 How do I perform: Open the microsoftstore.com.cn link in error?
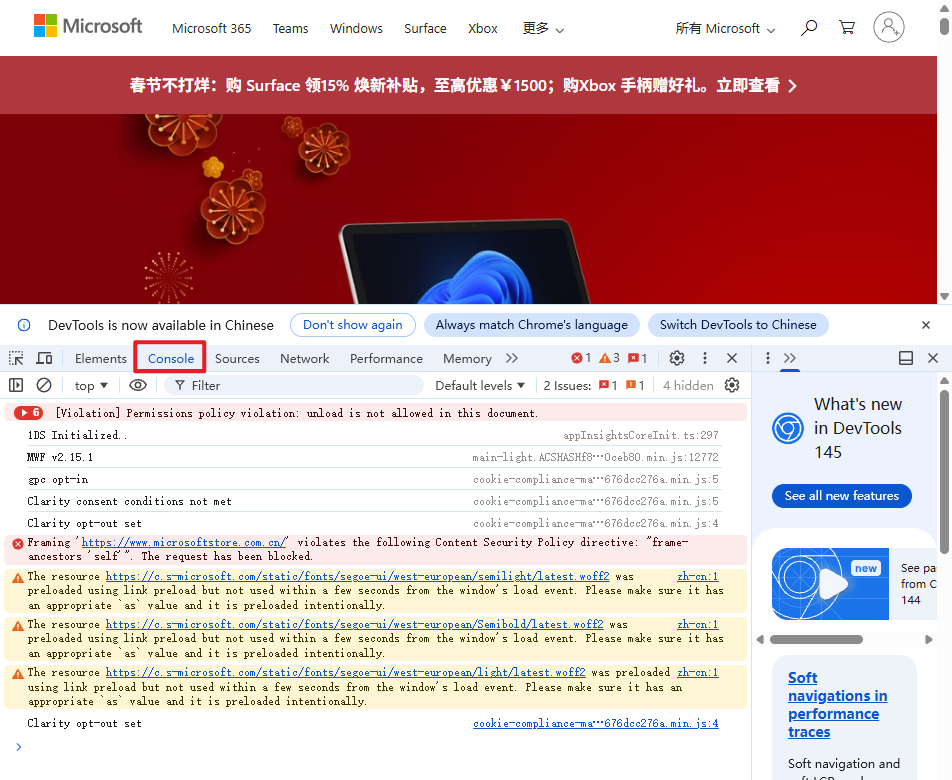184,542
